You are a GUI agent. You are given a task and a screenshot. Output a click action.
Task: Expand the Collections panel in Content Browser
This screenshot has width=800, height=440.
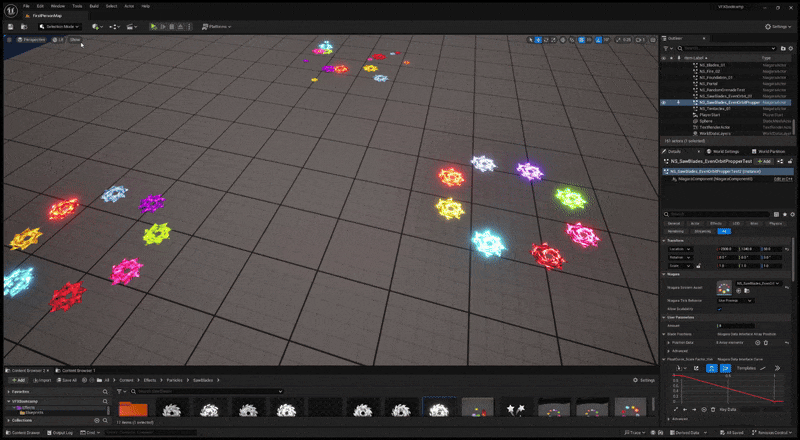click(x=9, y=421)
